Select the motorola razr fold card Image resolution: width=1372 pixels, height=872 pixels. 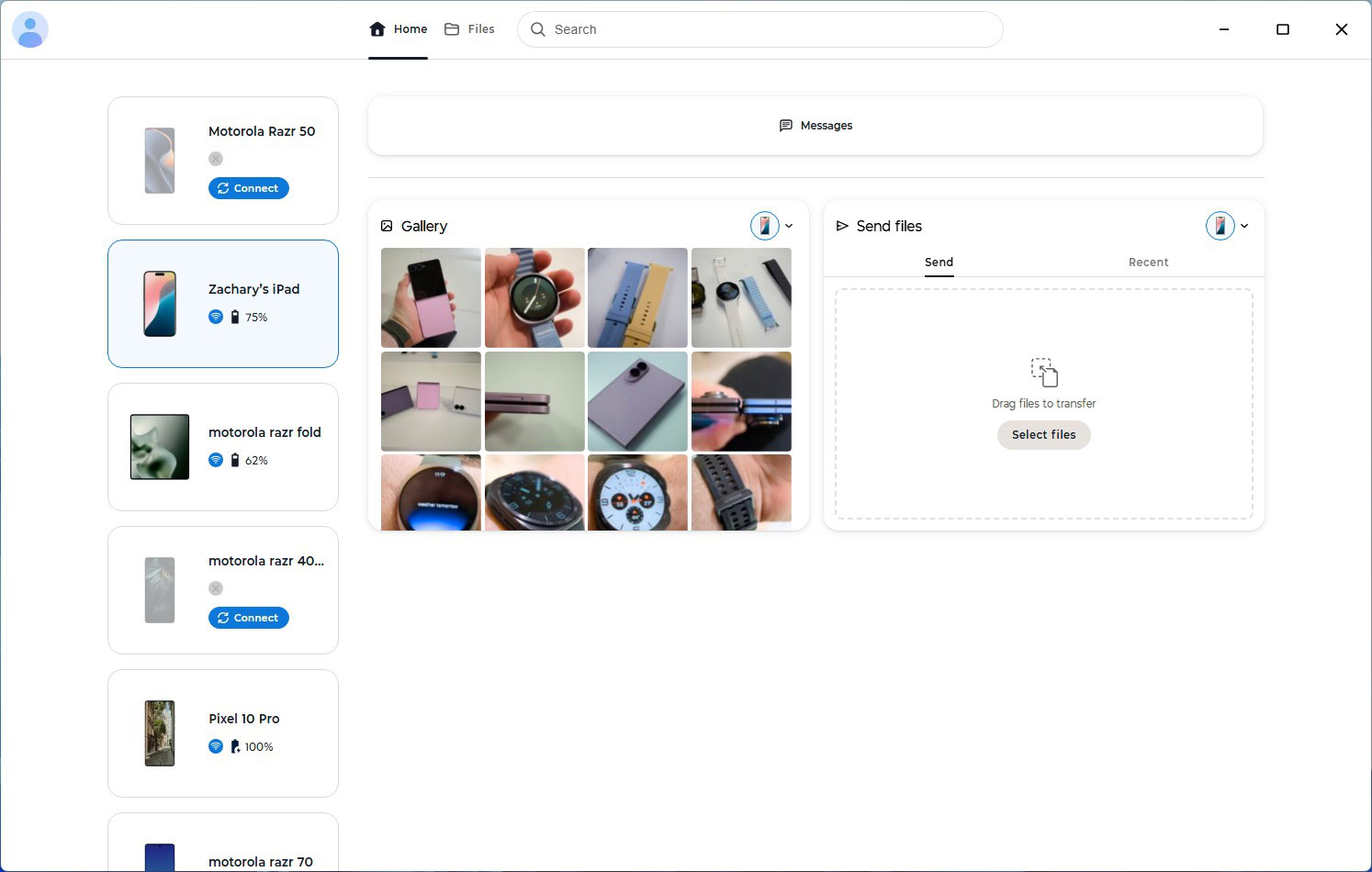(x=223, y=447)
